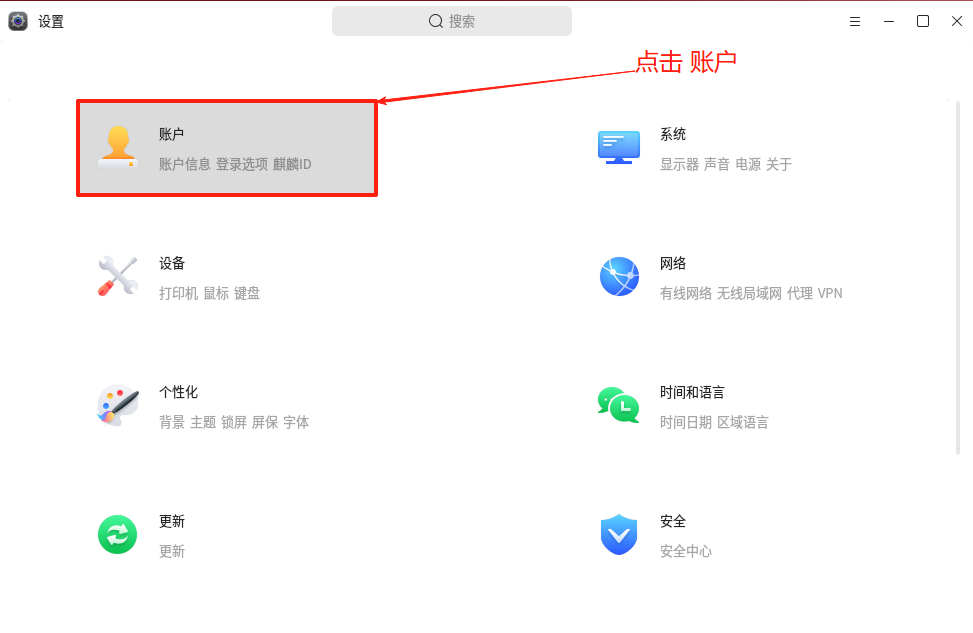The image size is (973, 633).
Task: Open 显示器 声音 电源 关于 system subtitle
Action: point(725,164)
